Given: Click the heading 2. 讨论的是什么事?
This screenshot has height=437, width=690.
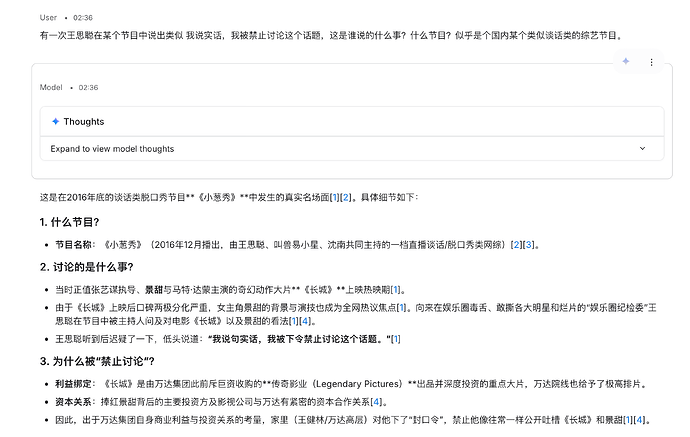Looking at the screenshot, I should [x=86, y=267].
